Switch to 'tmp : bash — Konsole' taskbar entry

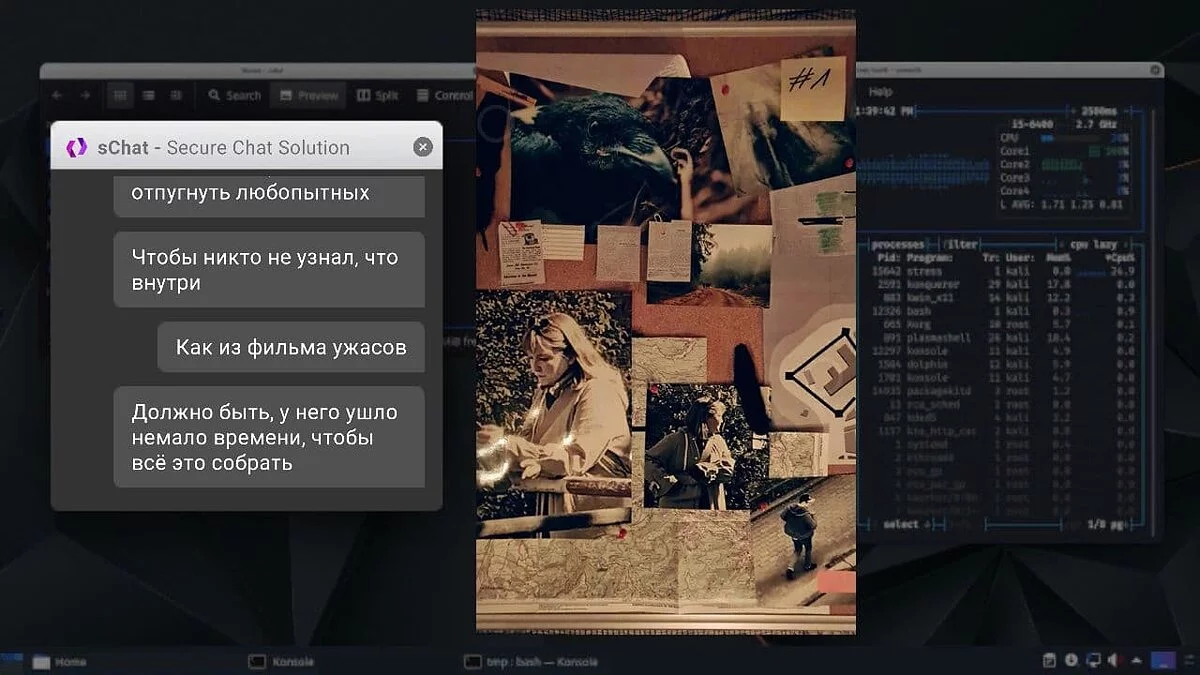[530, 661]
